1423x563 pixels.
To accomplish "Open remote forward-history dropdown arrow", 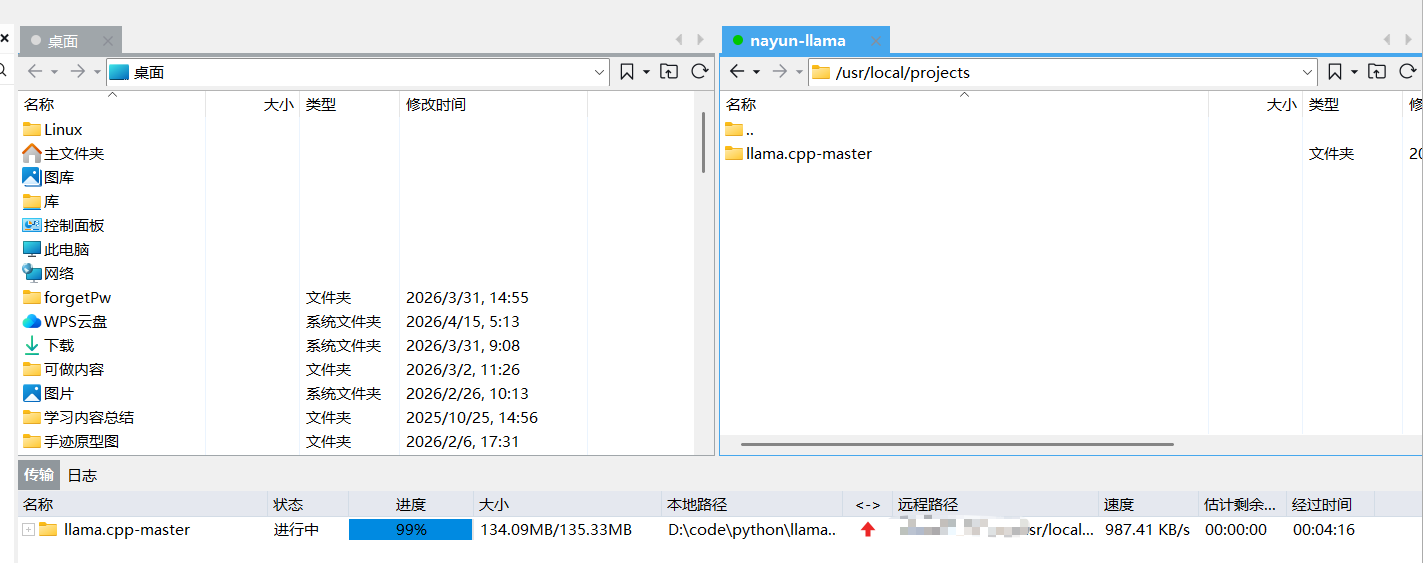I will pos(800,72).
